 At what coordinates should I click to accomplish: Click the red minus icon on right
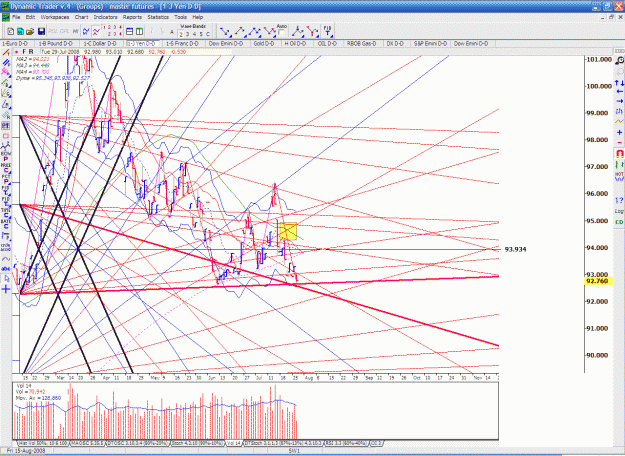619,143
